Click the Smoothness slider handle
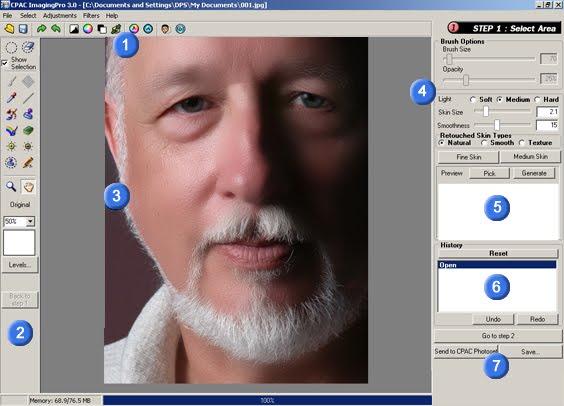Viewport: 564px width, 406px height. [497, 125]
